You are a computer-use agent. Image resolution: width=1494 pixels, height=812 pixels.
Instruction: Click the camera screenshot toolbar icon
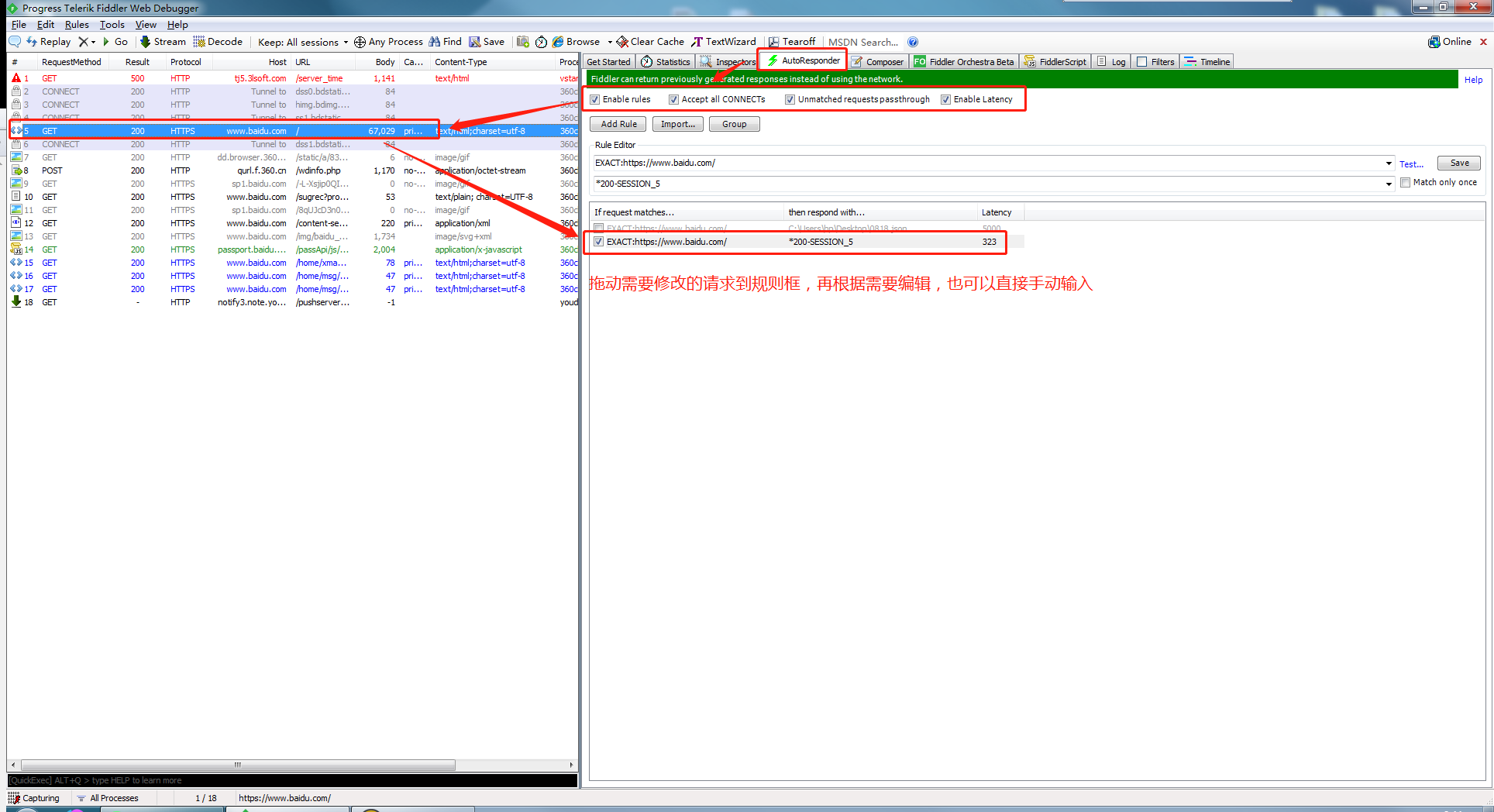click(x=523, y=42)
